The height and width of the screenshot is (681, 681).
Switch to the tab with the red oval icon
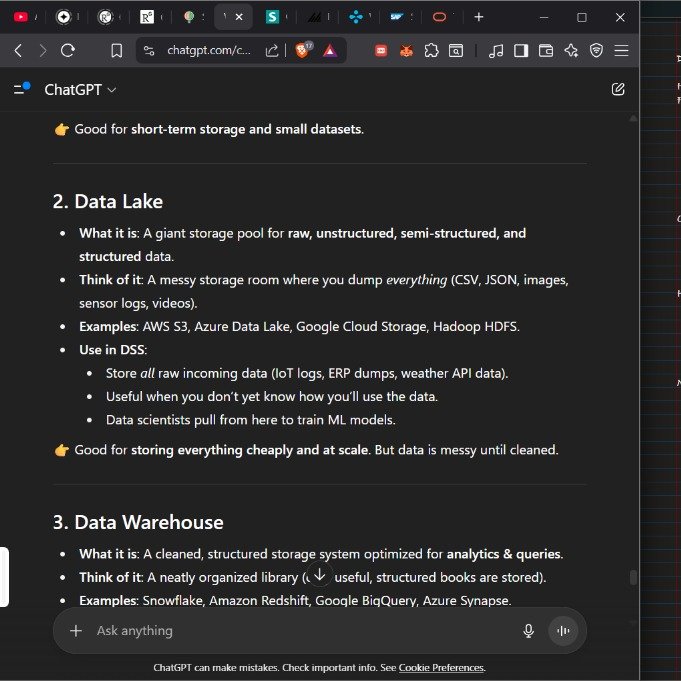tap(439, 17)
